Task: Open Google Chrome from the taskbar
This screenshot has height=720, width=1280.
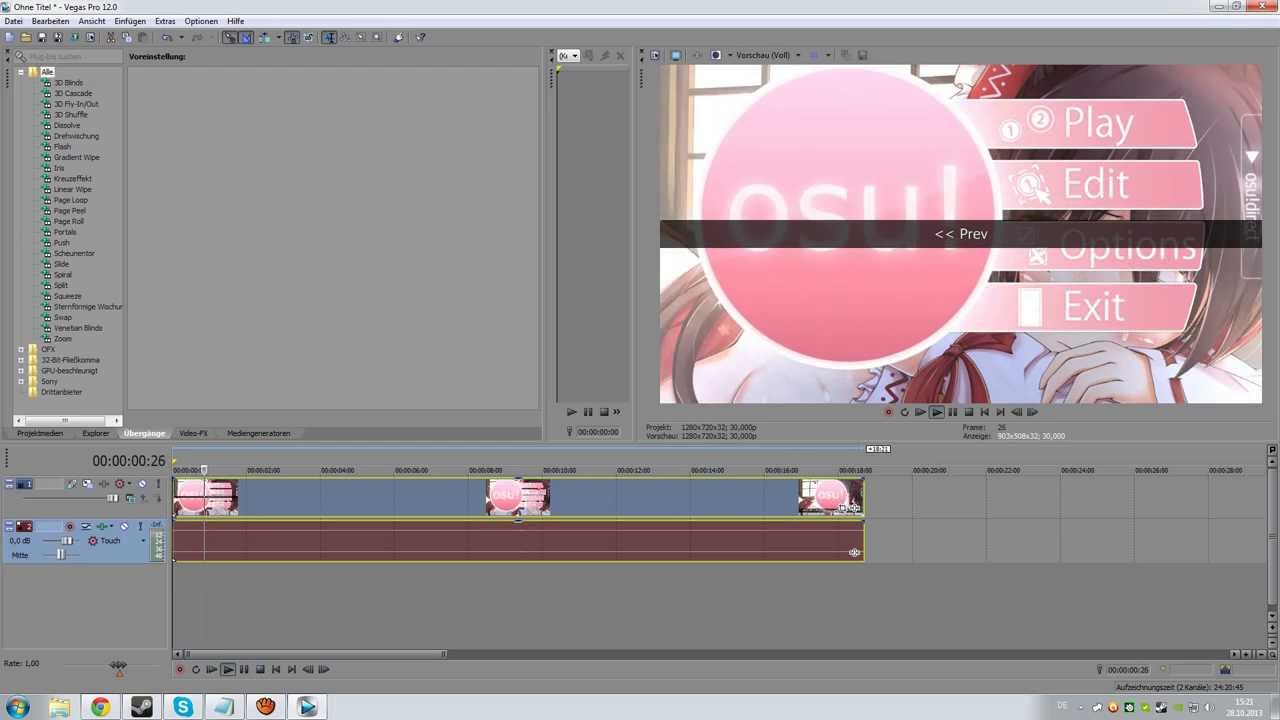Action: (100, 707)
